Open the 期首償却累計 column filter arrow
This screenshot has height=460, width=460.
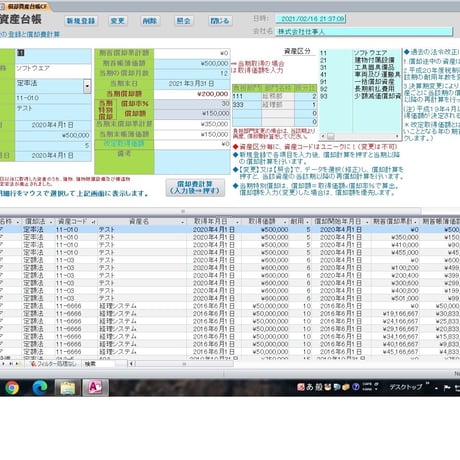click(x=416, y=222)
